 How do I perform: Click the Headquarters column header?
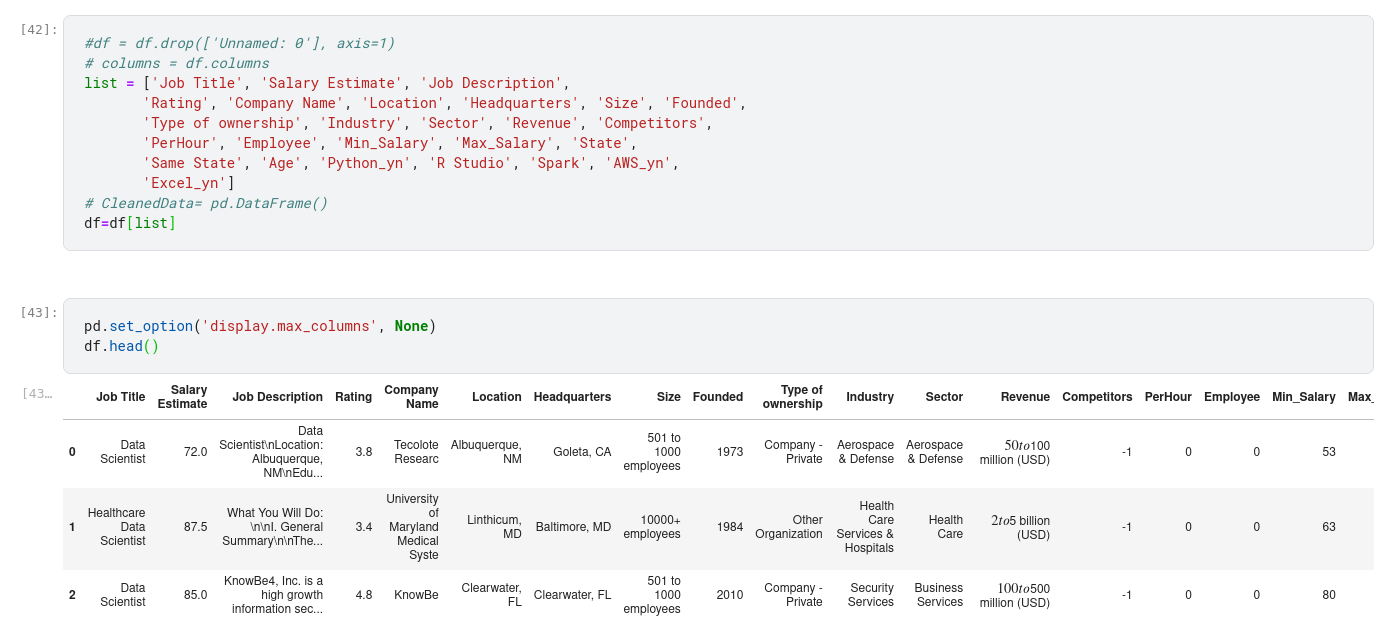click(572, 397)
